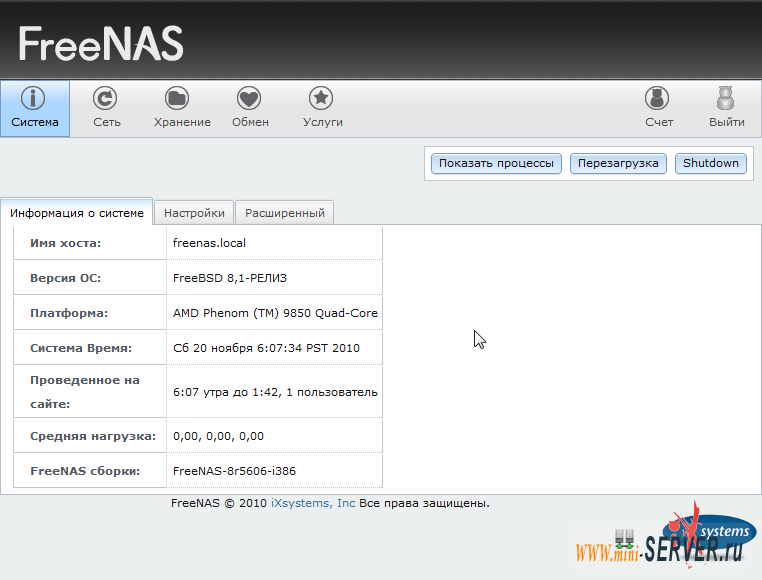Image resolution: width=762 pixels, height=580 pixels.
Task: Click the Система Время label
Action: pyautogui.click(x=81, y=348)
